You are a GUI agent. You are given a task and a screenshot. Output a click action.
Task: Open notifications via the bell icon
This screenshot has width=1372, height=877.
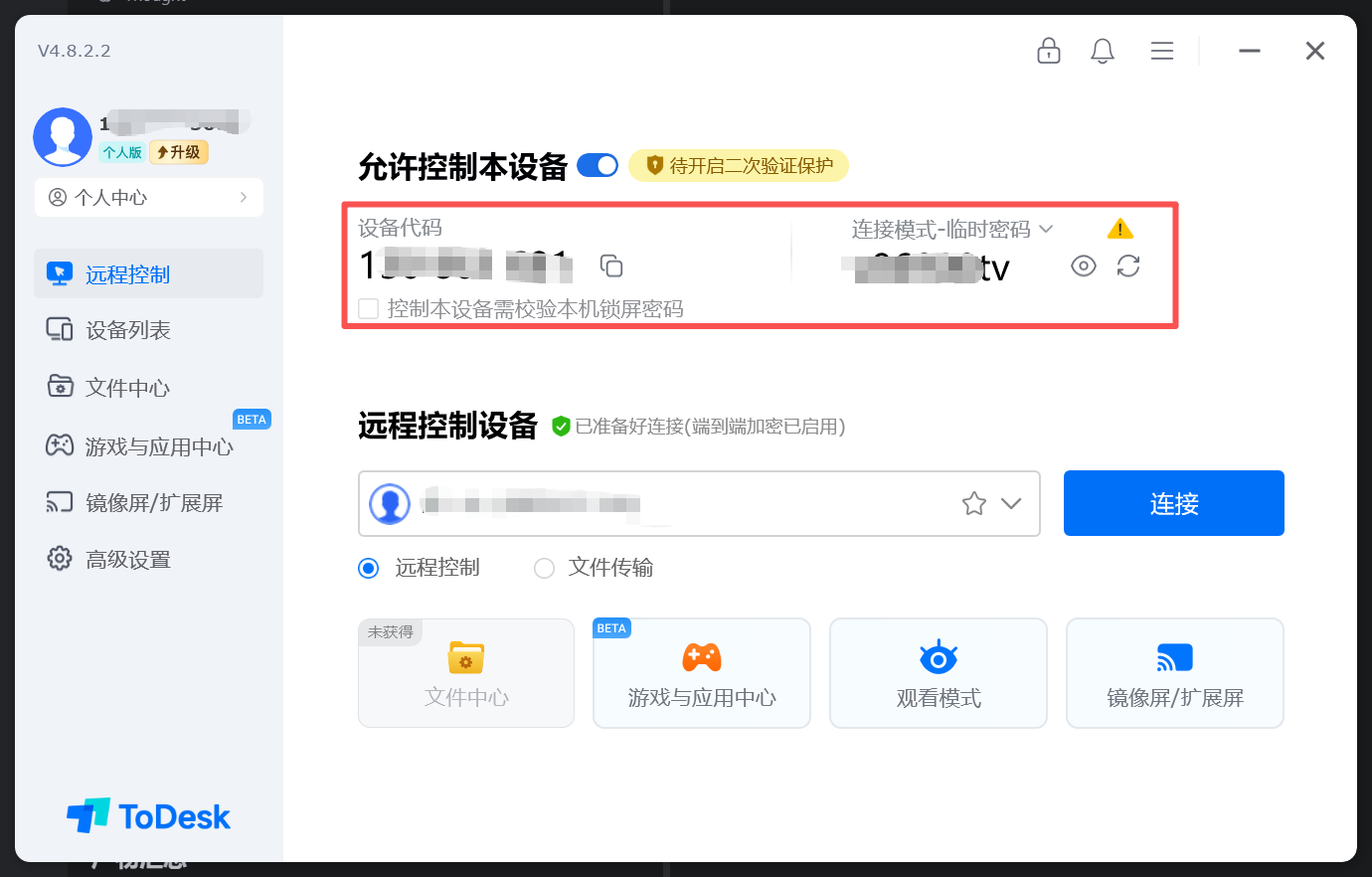(1103, 51)
